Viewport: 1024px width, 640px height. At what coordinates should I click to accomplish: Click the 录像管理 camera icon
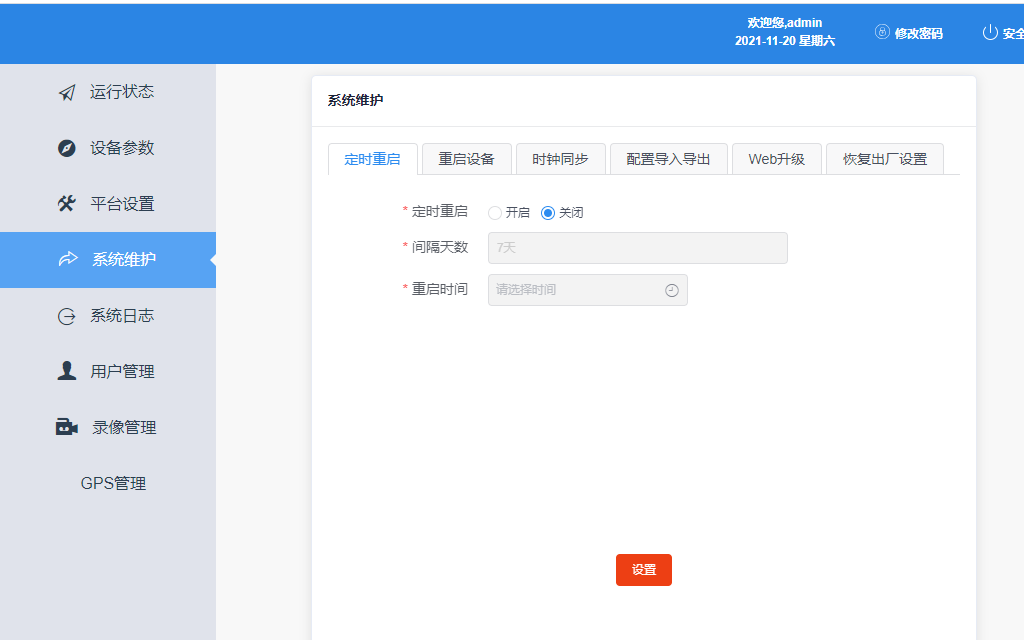(x=66, y=427)
